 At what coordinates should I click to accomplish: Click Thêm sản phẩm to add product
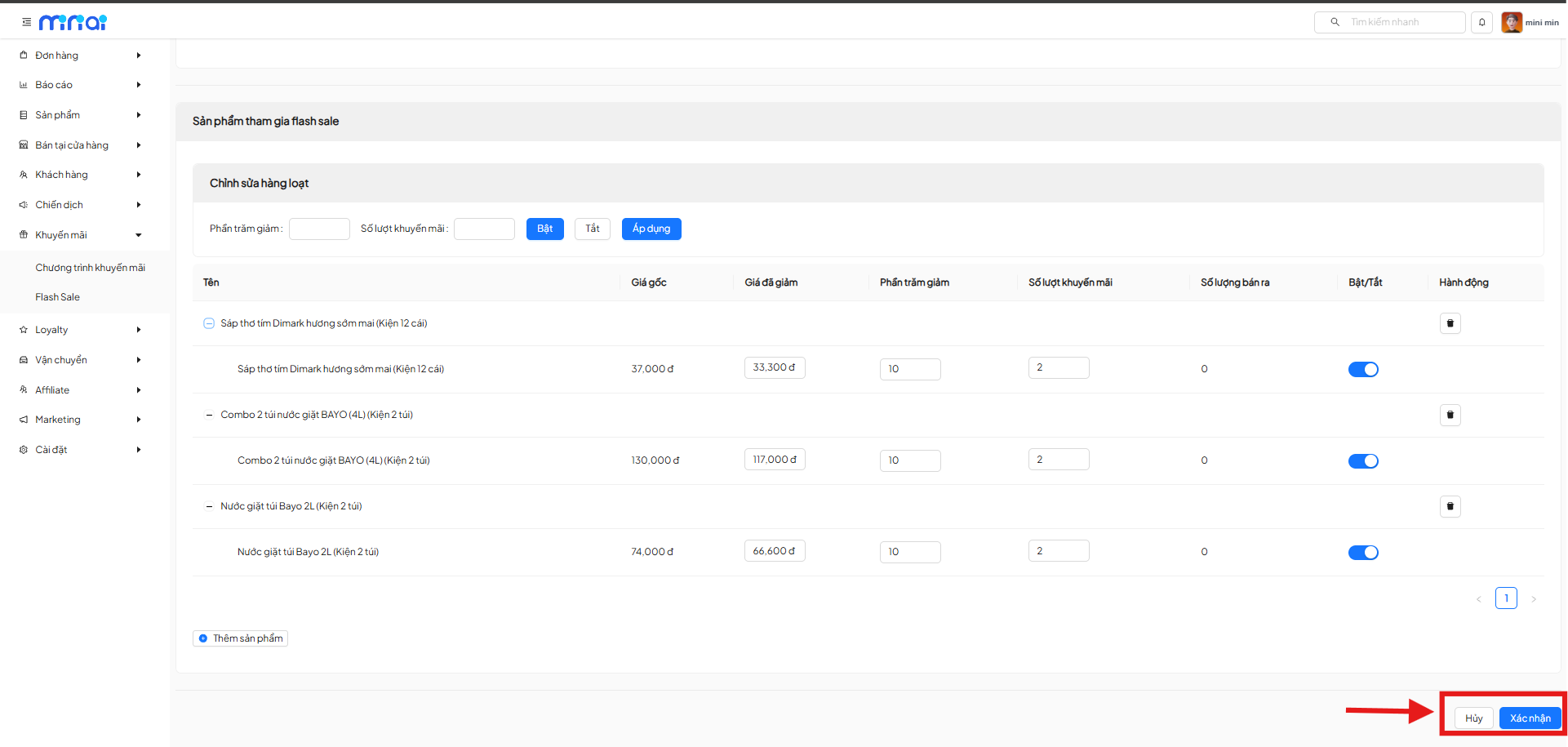[x=241, y=638]
